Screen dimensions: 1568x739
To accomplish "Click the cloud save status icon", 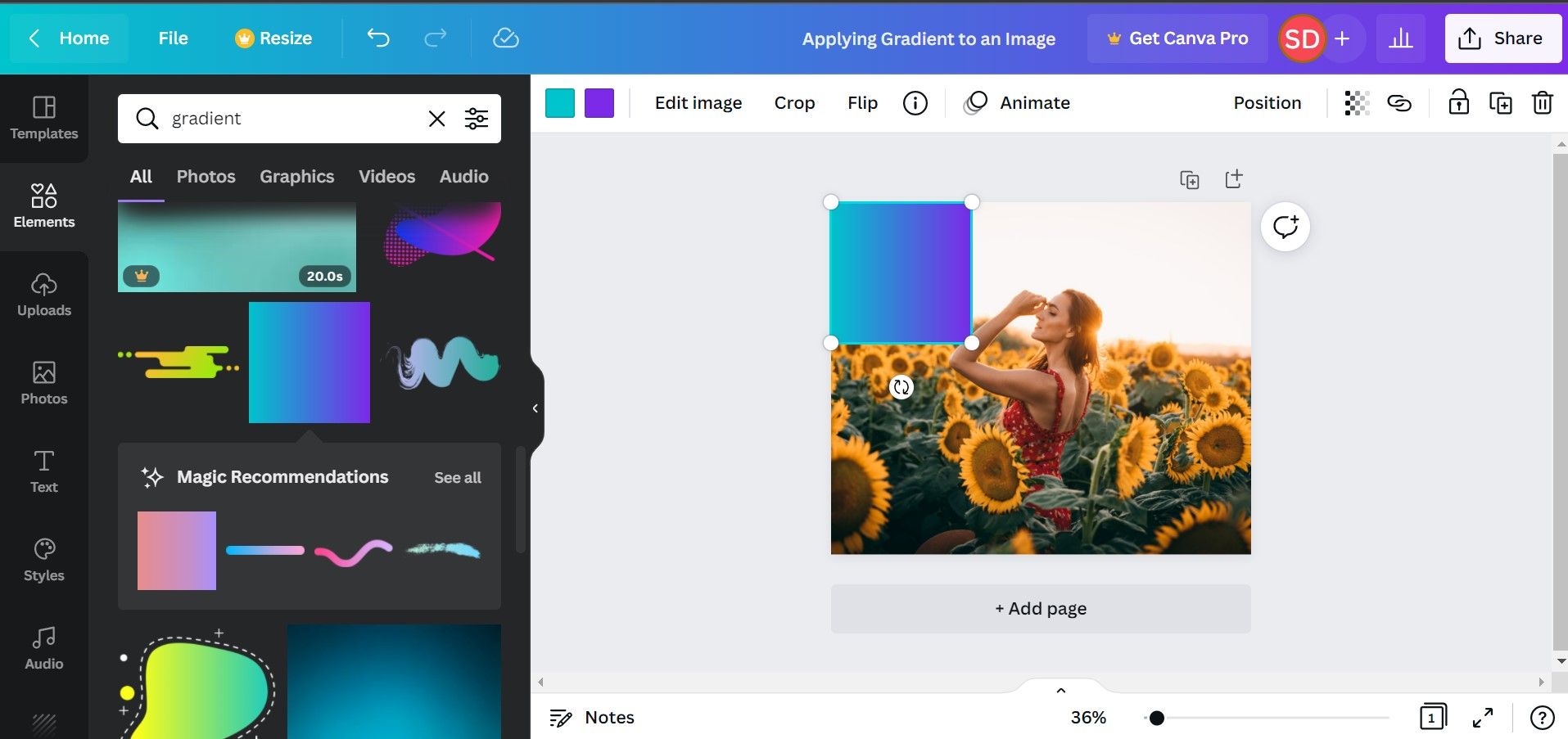I will 506,38.
